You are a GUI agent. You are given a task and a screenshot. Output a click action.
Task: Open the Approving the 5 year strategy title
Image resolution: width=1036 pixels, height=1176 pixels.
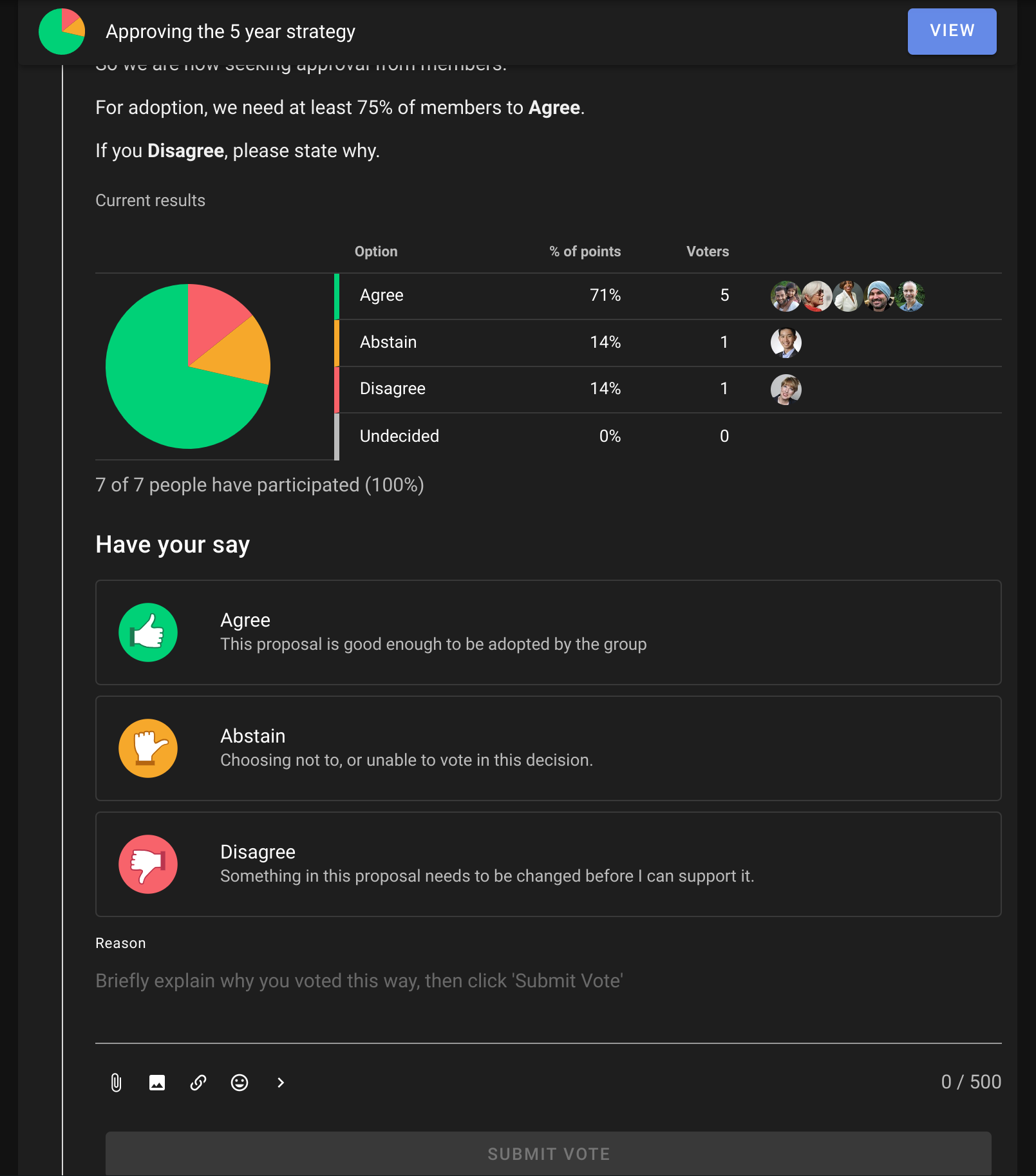tap(231, 32)
